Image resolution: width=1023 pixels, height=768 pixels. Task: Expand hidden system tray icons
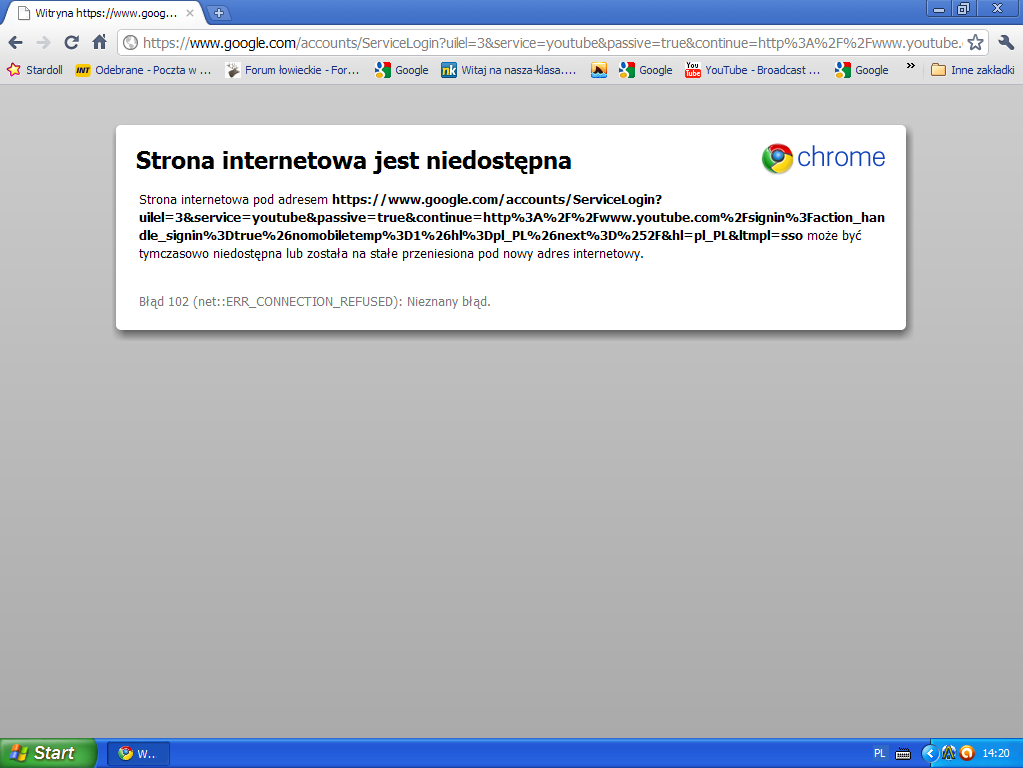point(930,754)
